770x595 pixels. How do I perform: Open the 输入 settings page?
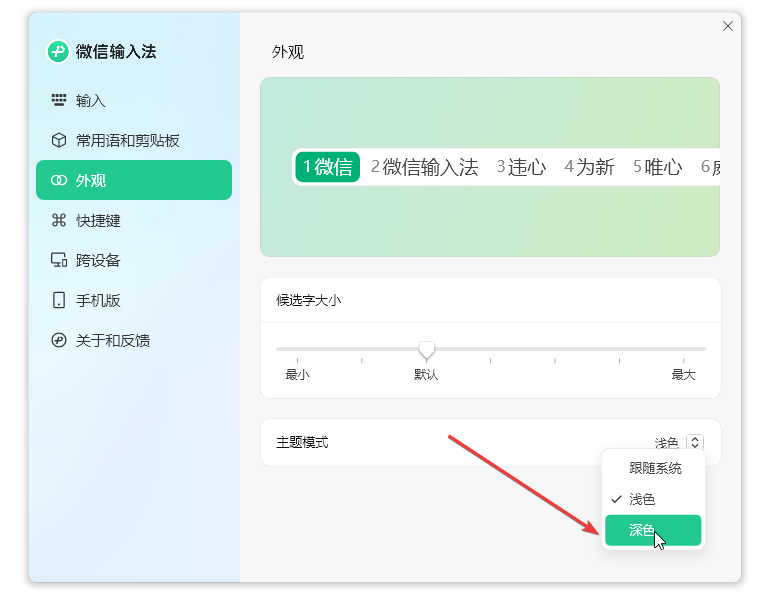click(134, 101)
